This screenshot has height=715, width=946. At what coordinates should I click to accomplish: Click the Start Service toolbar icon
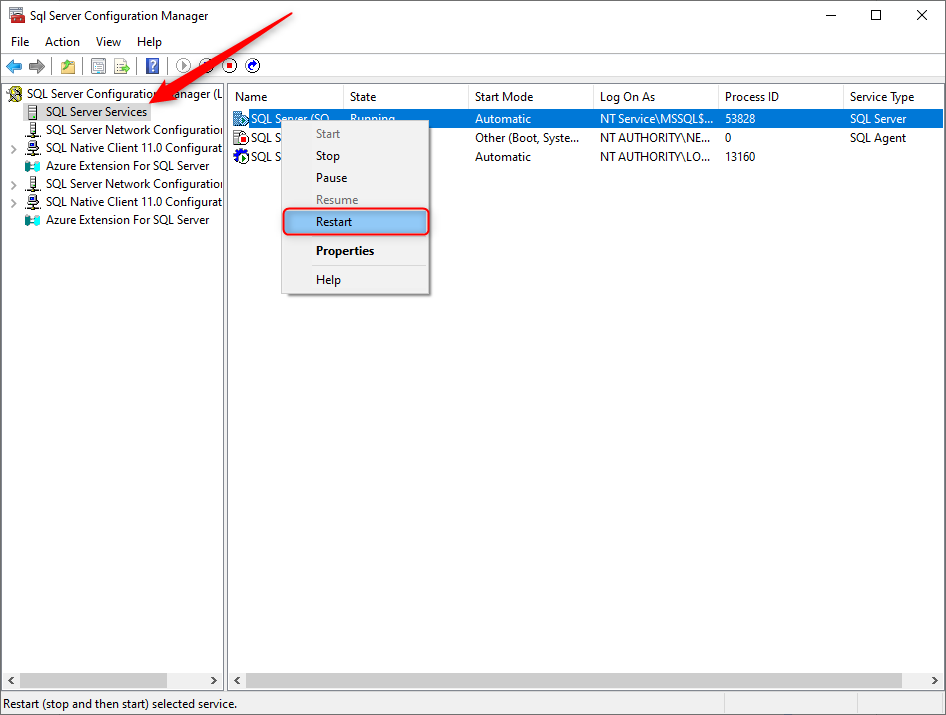(183, 66)
